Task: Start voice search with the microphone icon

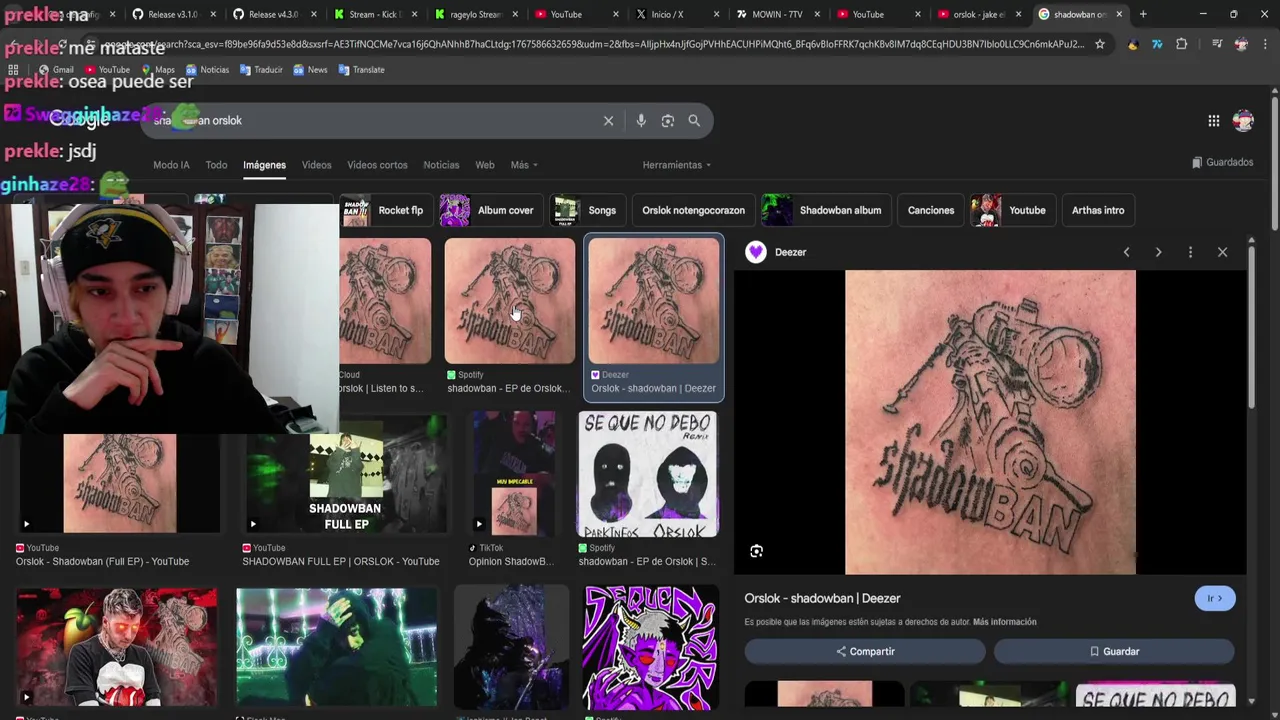Action: 641,121
